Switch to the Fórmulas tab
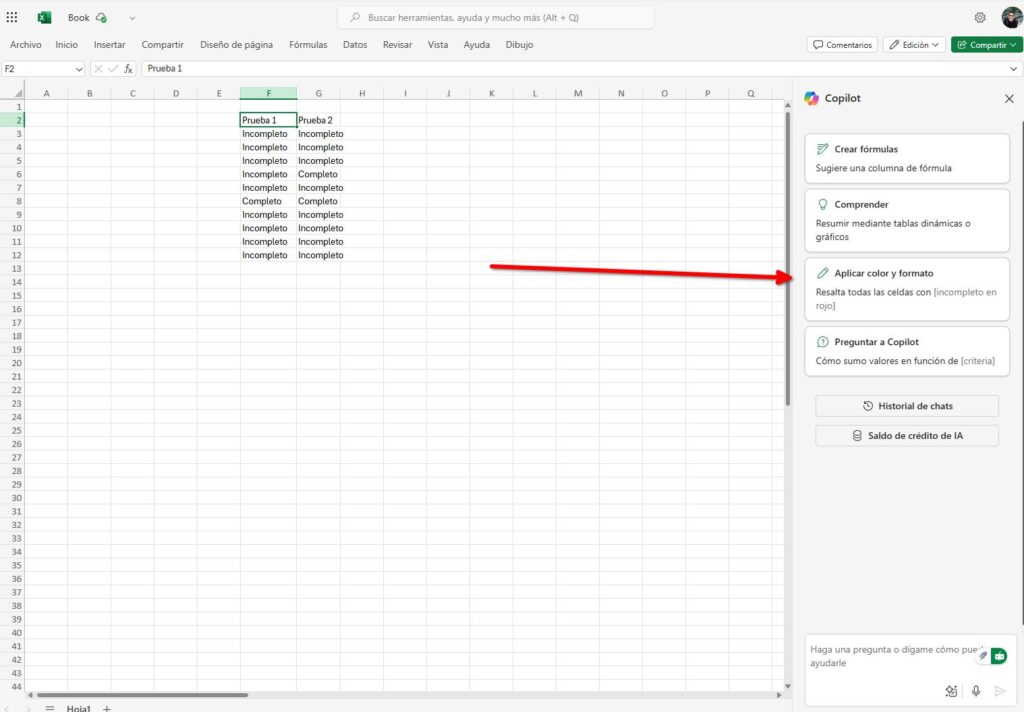1024x712 pixels. (x=308, y=44)
